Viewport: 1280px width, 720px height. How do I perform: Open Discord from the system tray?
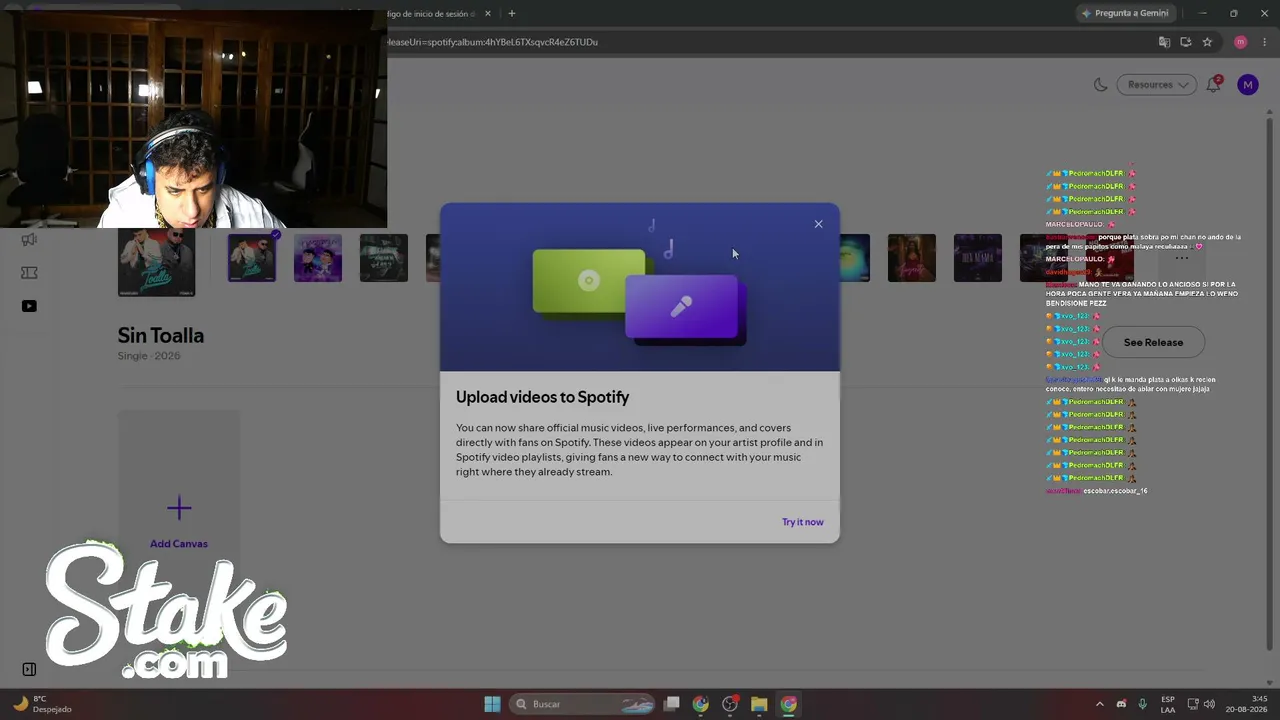coord(1121,704)
